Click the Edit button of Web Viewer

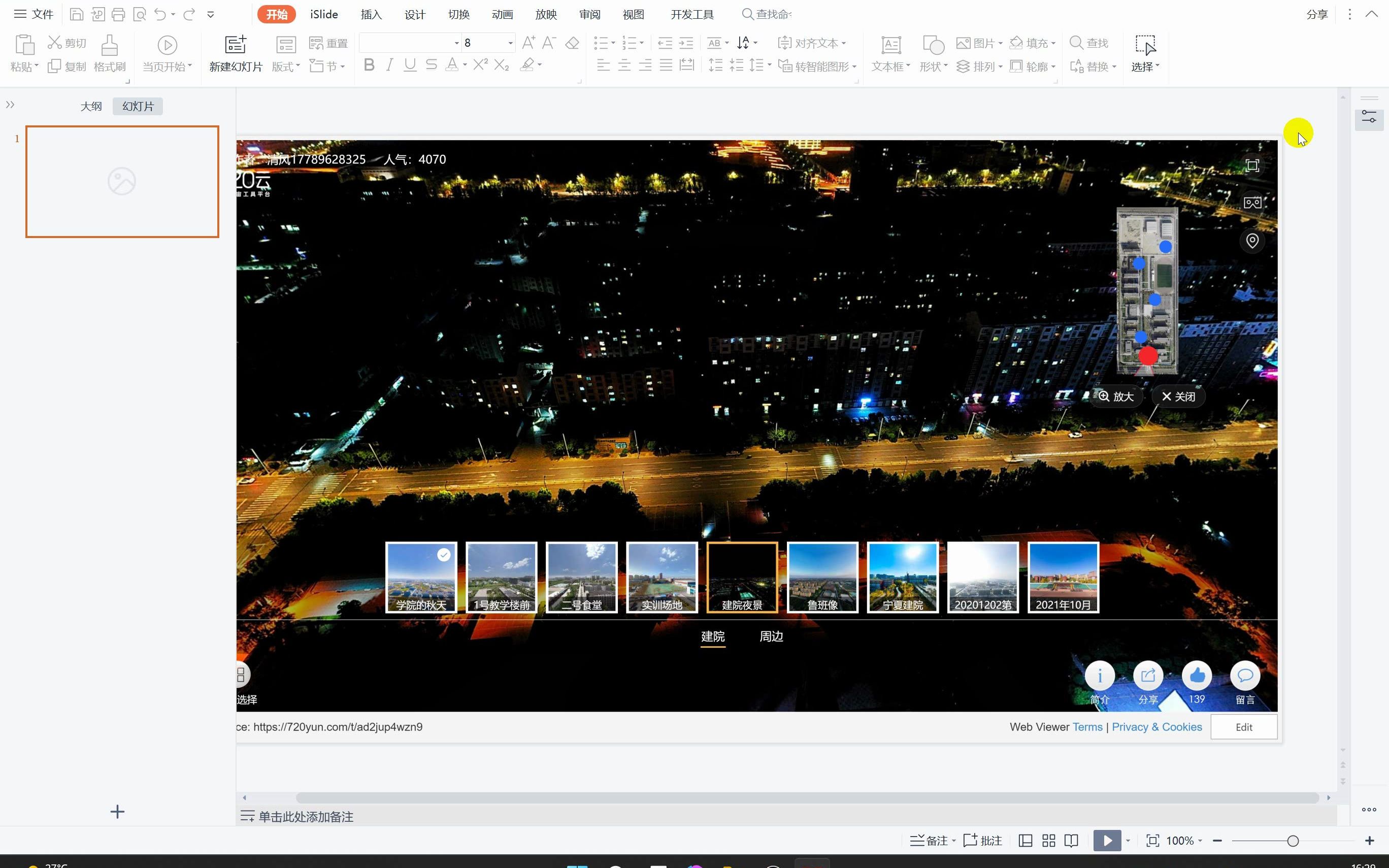1243,727
